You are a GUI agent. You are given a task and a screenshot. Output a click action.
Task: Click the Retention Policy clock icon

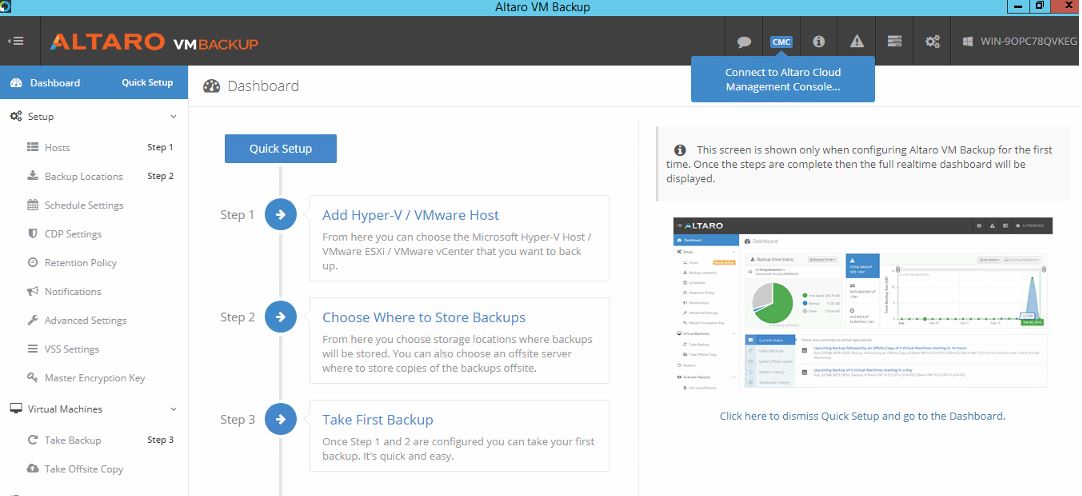[32, 262]
